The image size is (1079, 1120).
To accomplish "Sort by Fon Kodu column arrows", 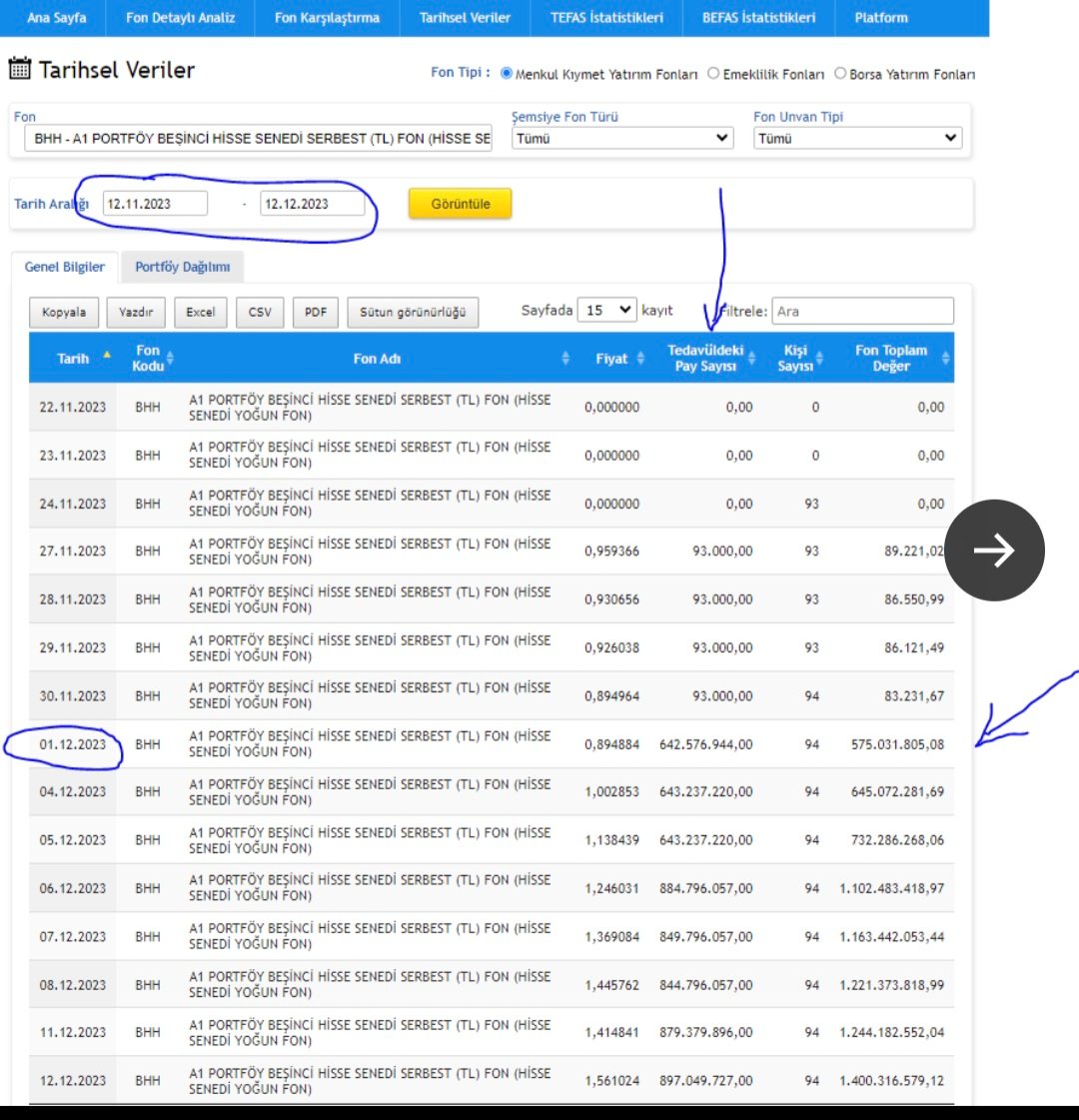I will 170,358.
